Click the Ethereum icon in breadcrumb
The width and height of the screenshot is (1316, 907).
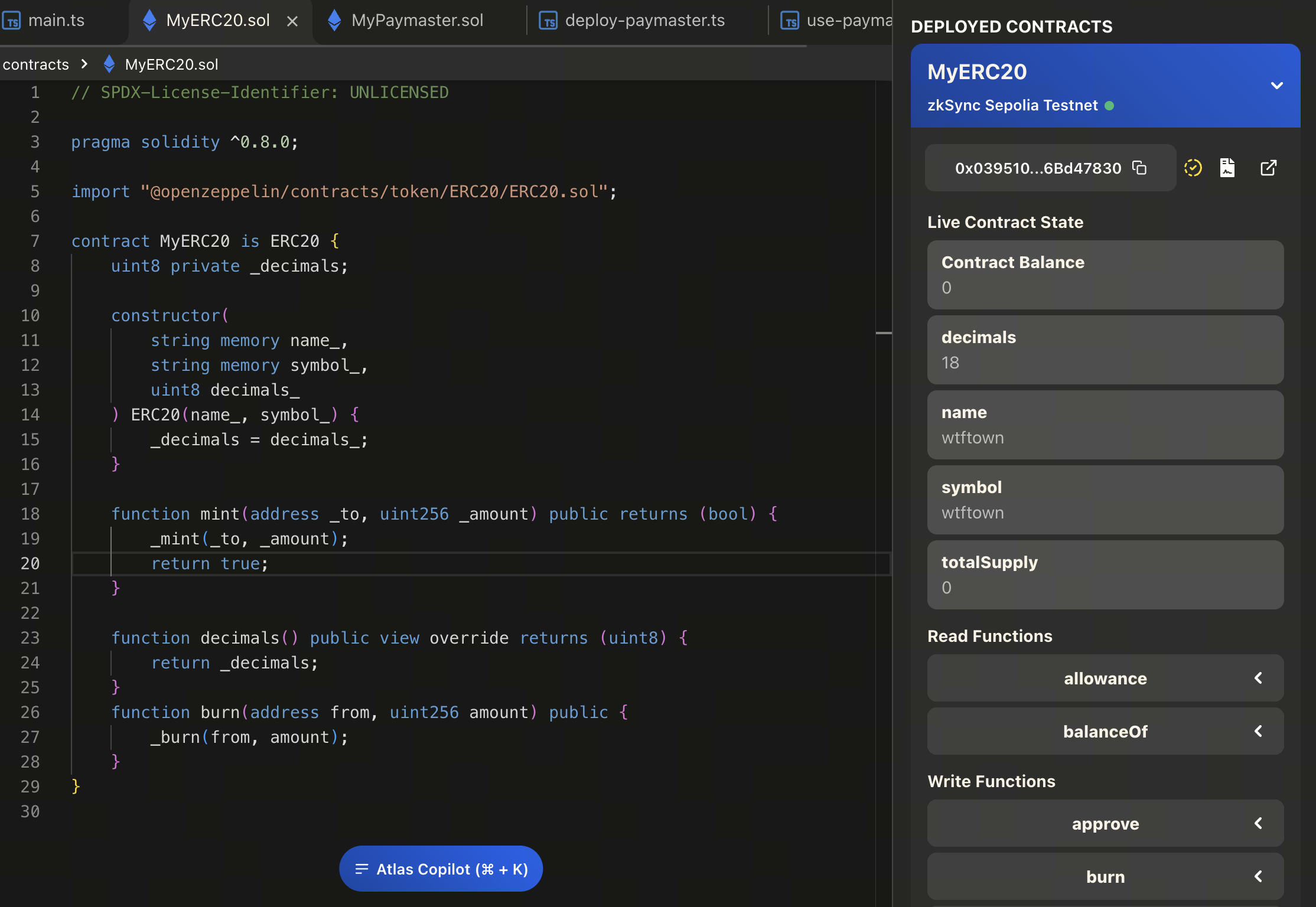109,64
